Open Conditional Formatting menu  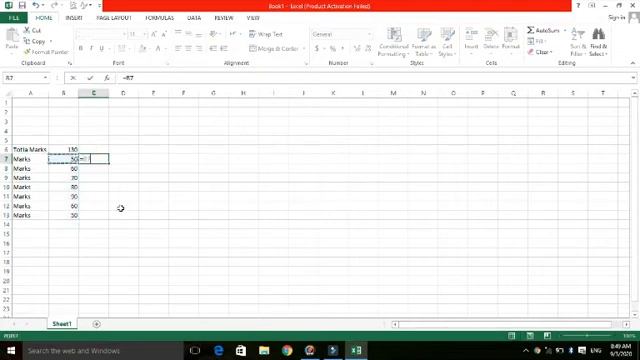[393, 42]
